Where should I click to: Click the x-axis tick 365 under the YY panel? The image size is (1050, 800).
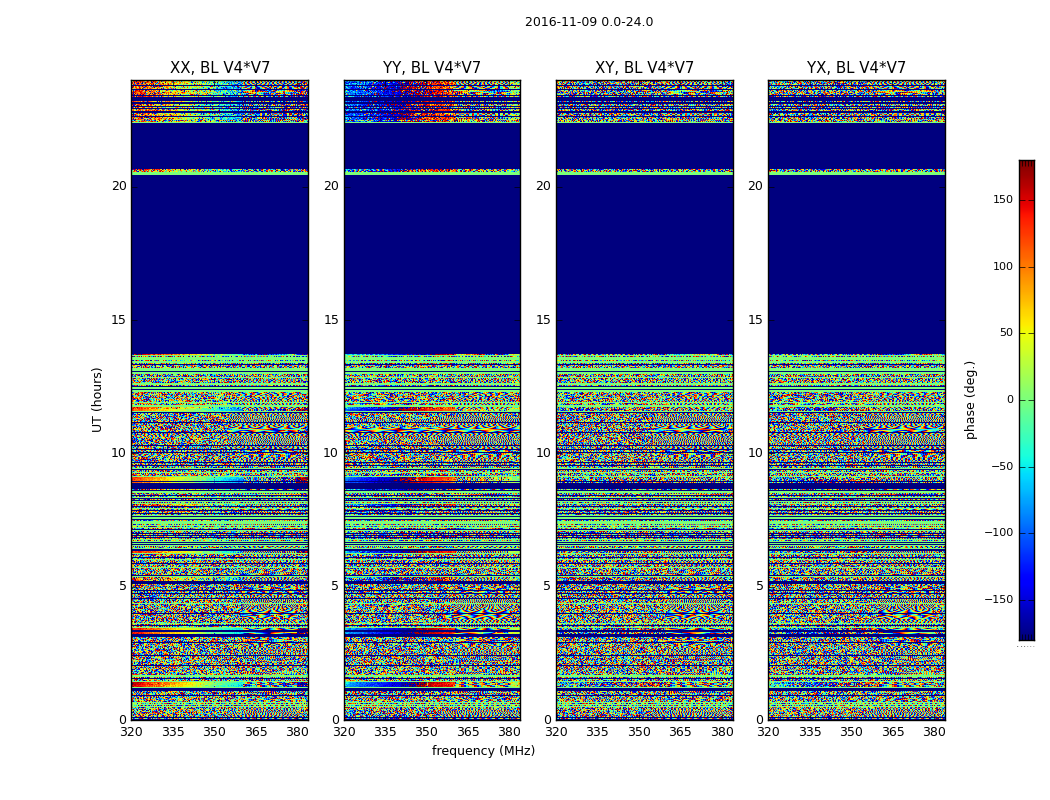pyautogui.click(x=468, y=732)
